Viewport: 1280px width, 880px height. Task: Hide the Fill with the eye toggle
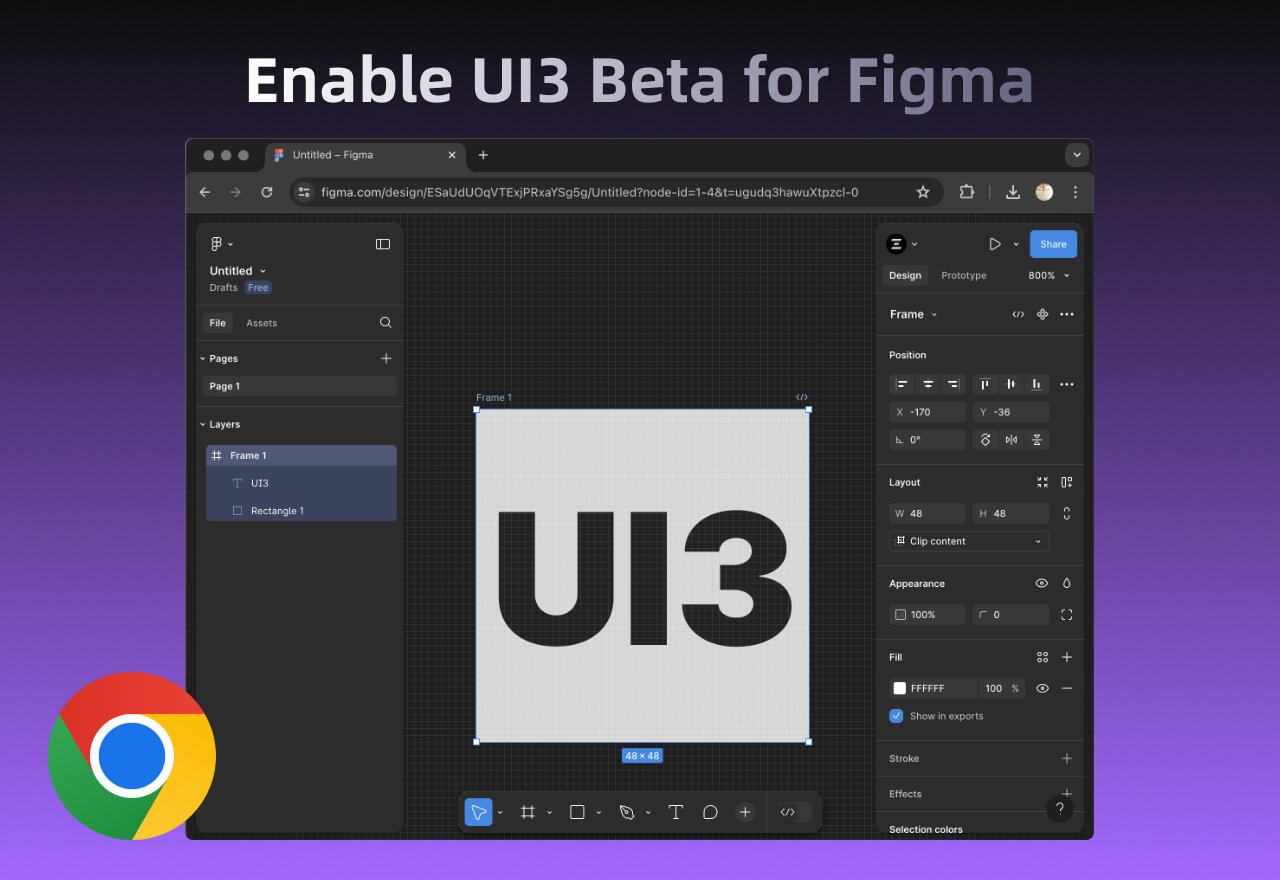(x=1042, y=688)
